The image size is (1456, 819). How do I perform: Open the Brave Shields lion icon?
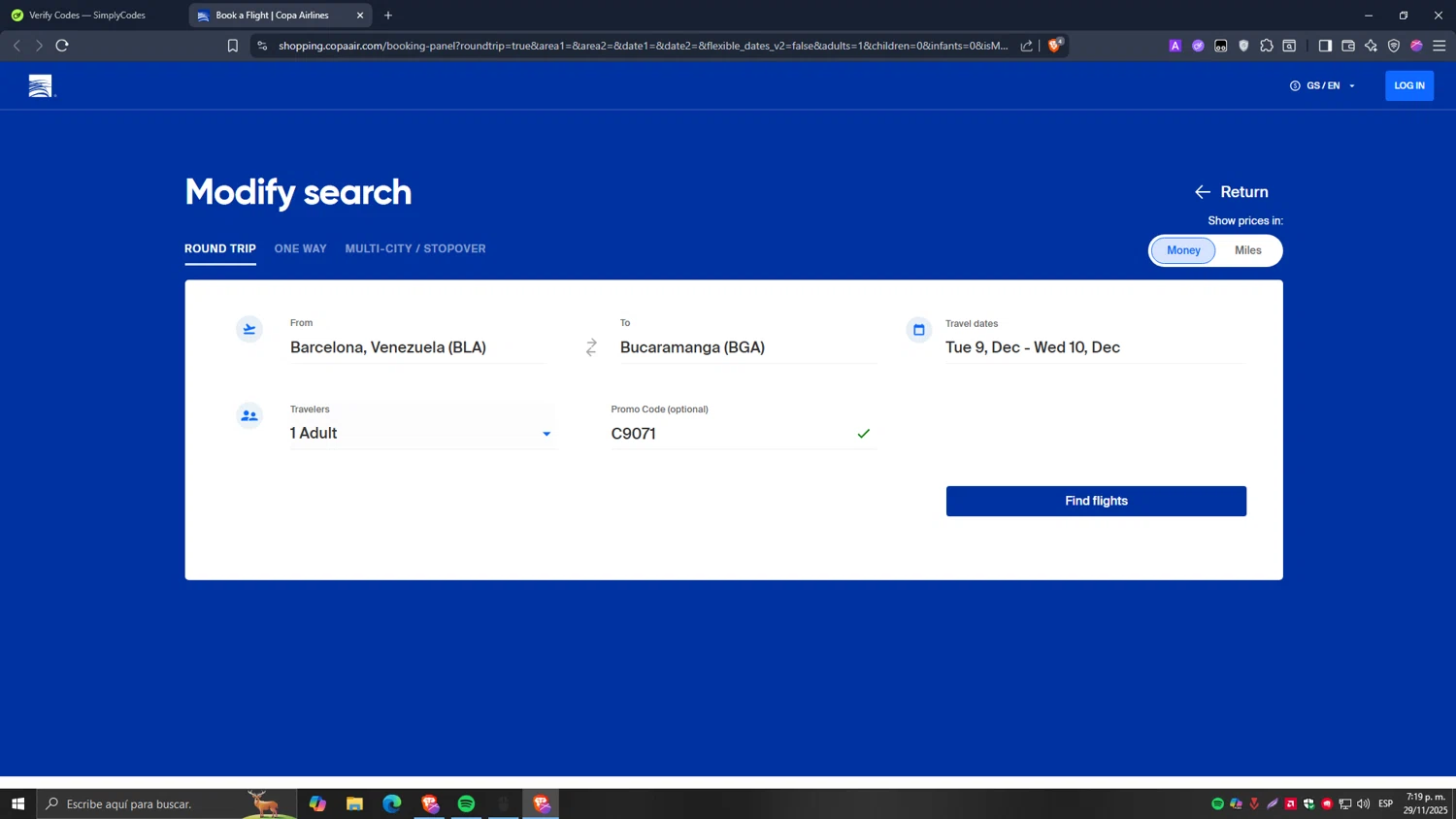(x=1055, y=45)
